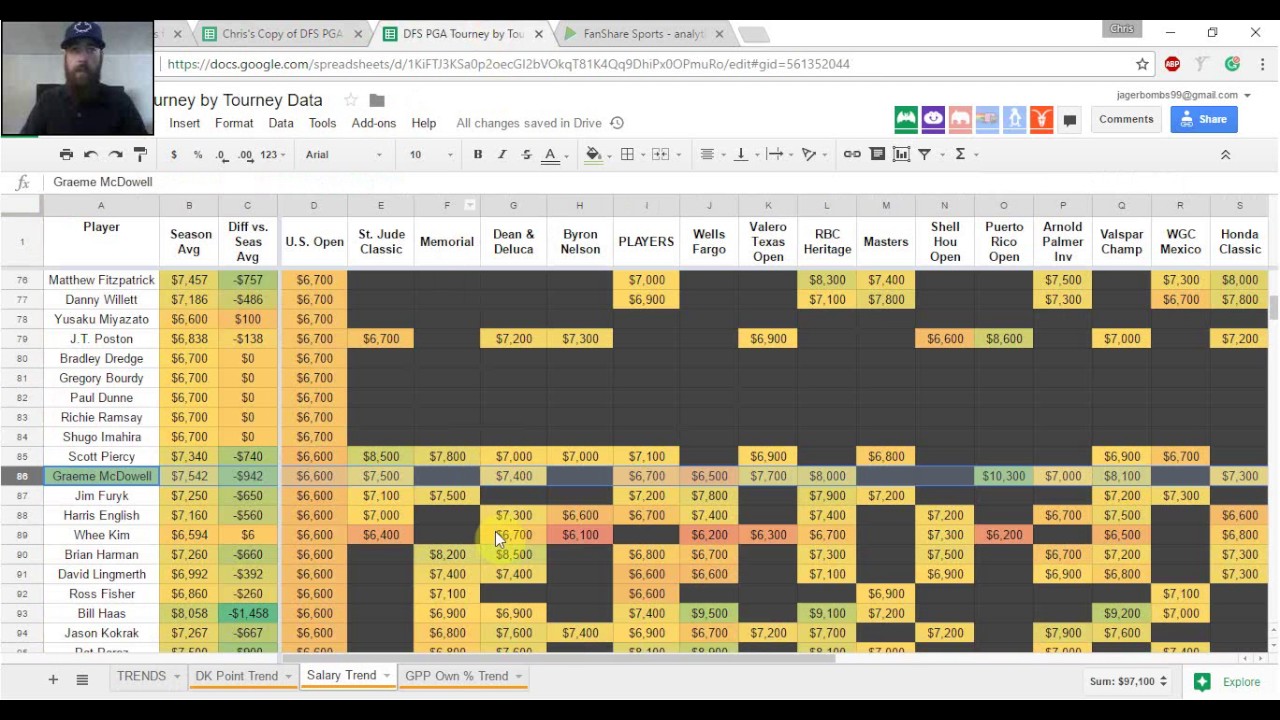This screenshot has width=1280, height=720.
Task: Switch to Chris's Copy of DFS PGA tab
Action: [282, 34]
